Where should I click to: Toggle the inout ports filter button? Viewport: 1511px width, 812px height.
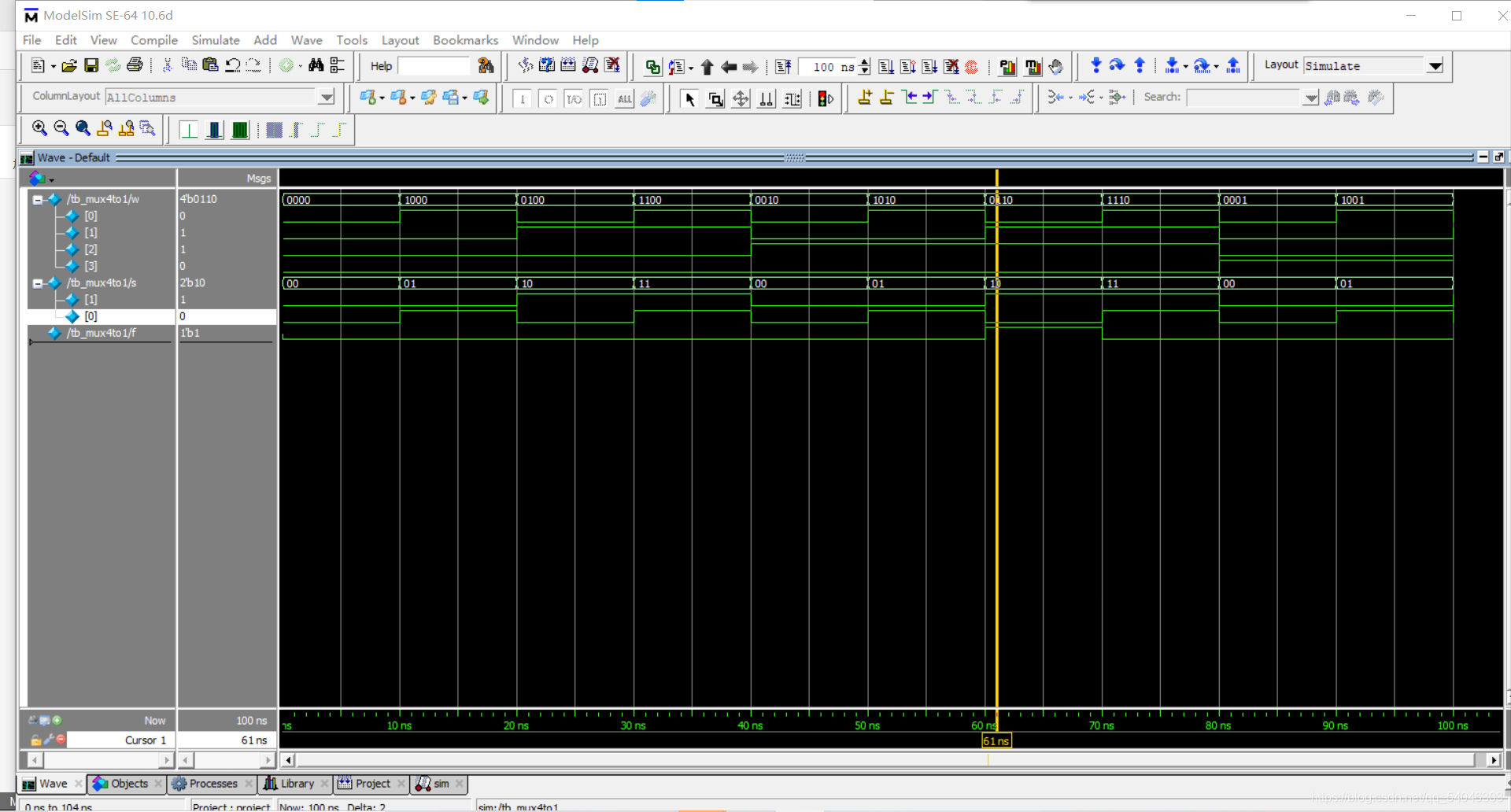(x=574, y=99)
